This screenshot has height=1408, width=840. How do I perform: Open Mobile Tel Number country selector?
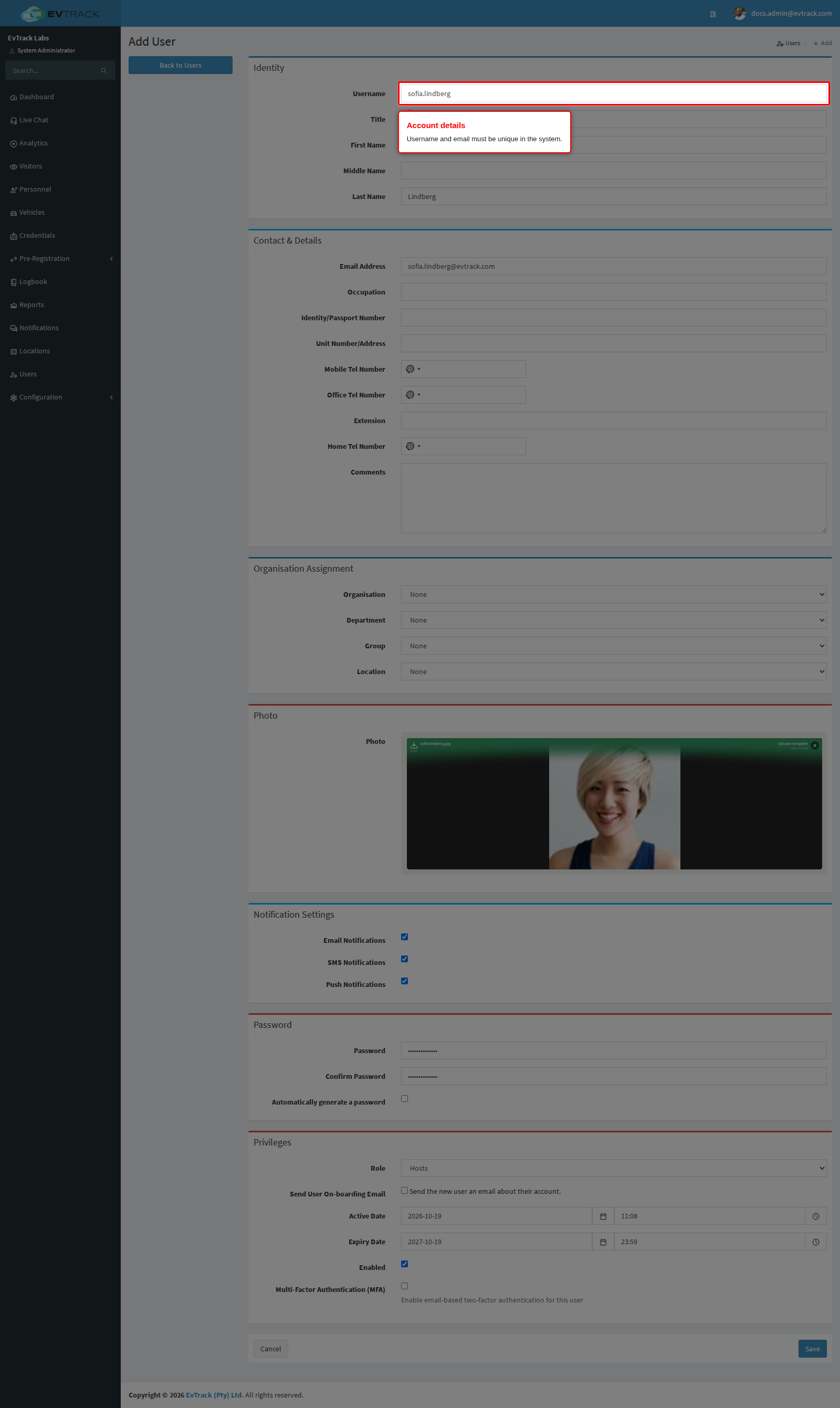click(x=413, y=369)
